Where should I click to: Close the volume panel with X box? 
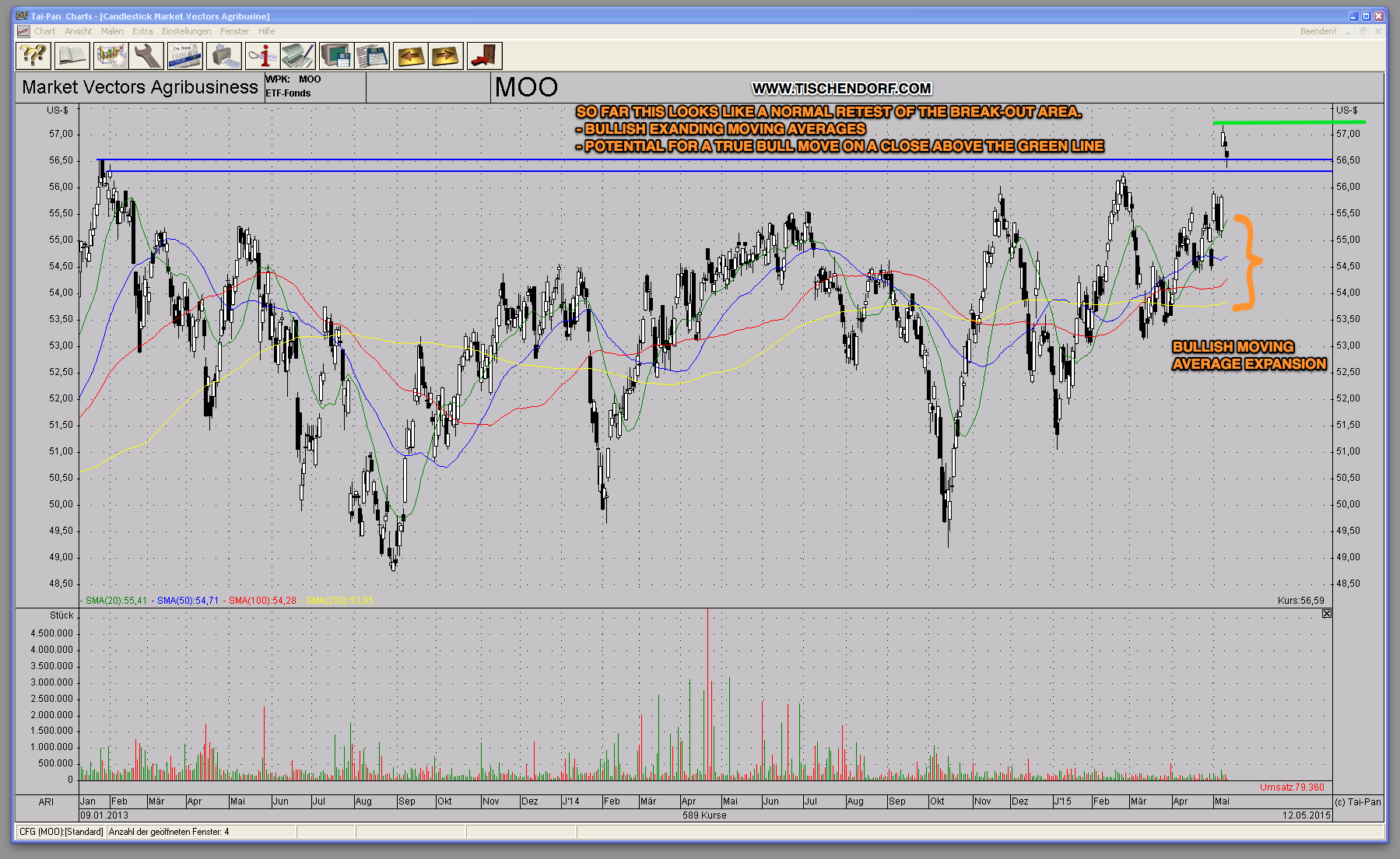1327,614
